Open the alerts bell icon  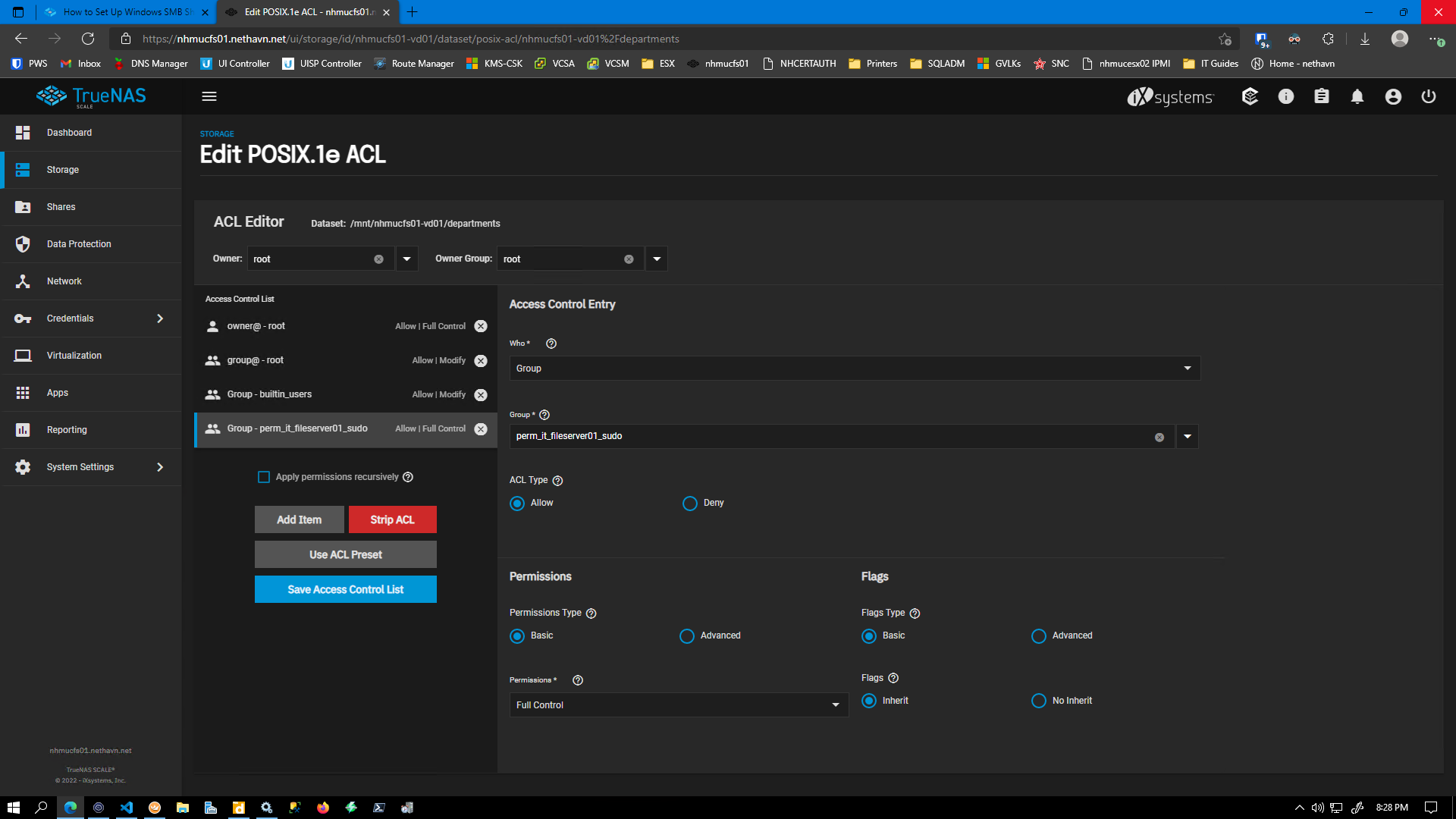click(1357, 96)
